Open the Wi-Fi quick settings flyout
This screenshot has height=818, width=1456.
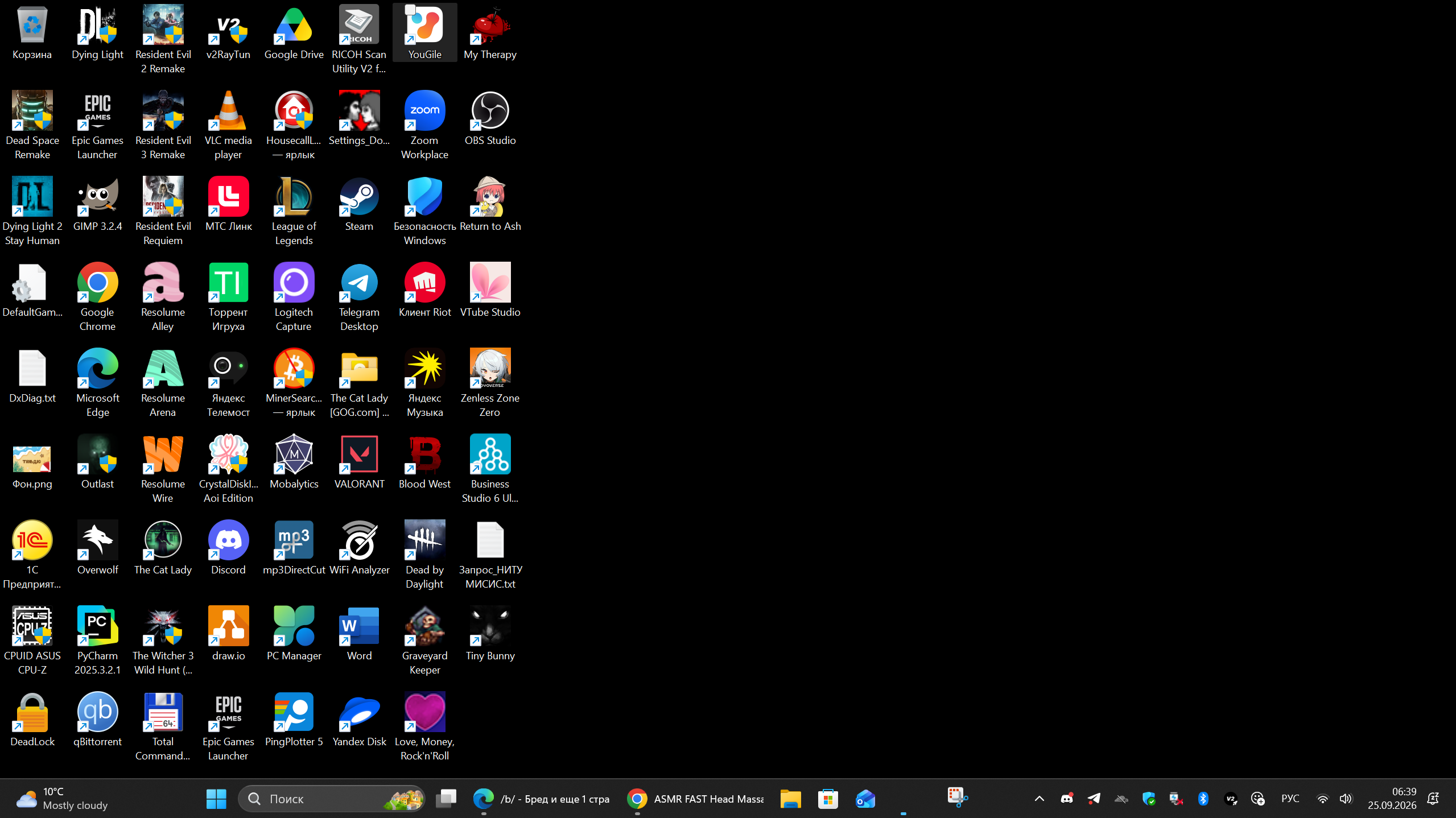click(x=1322, y=799)
